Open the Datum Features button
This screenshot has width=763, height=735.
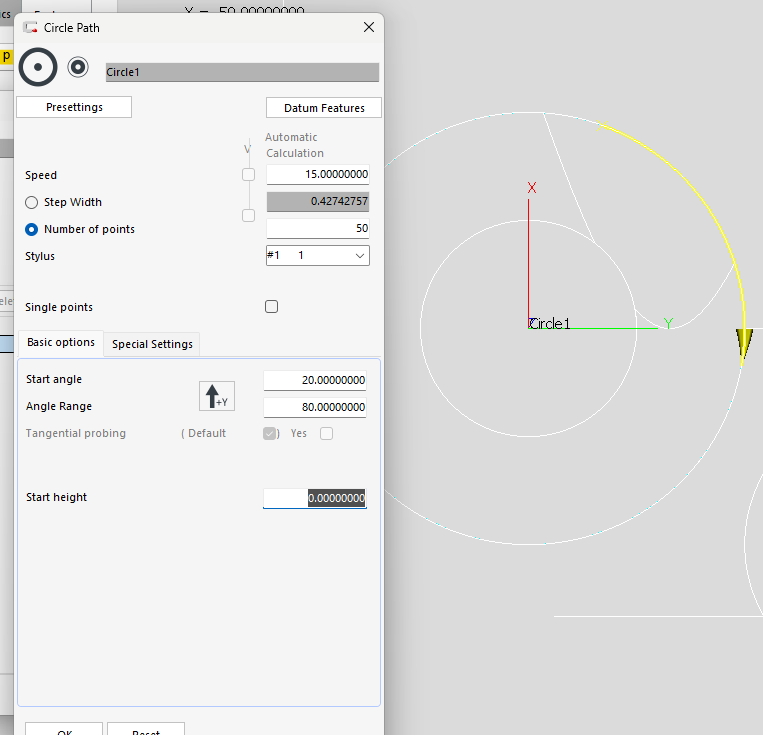point(324,108)
